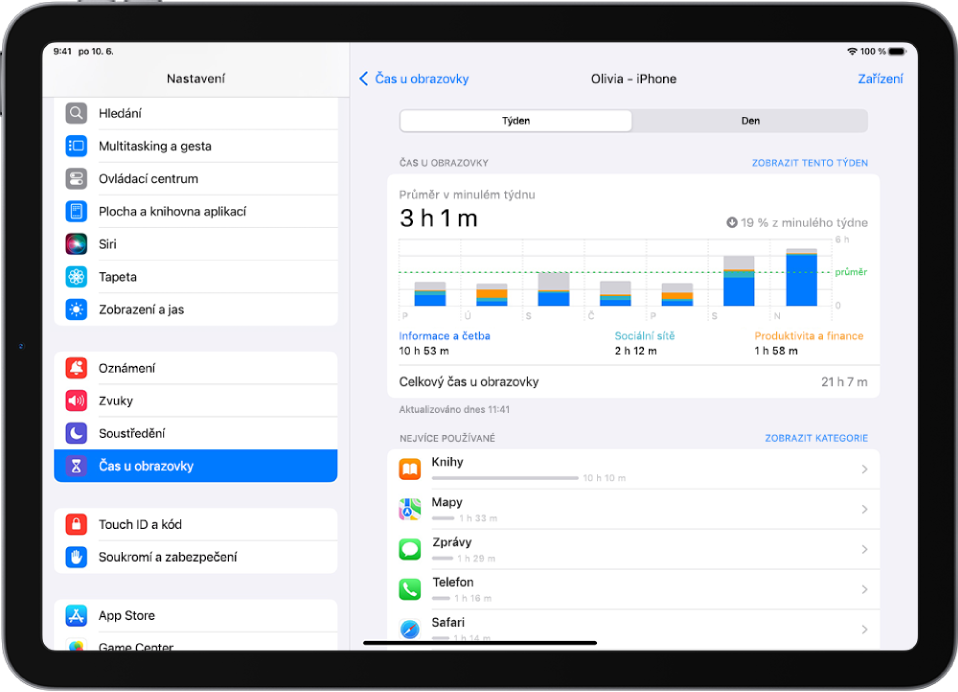The height and width of the screenshot is (692, 958).
Task: Select the Sunday (N) usage bar
Action: (x=801, y=277)
